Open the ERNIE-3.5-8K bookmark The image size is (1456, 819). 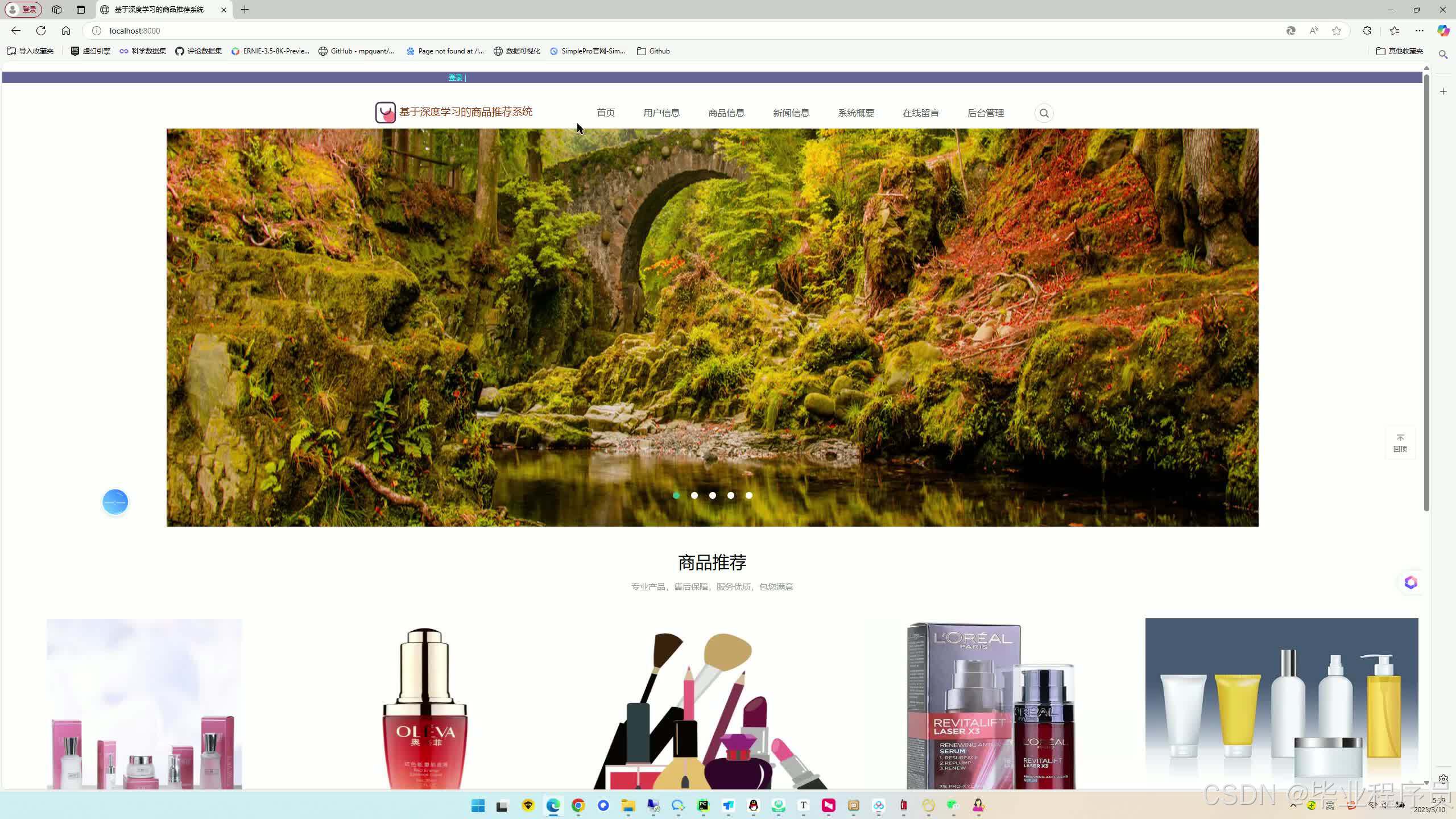(x=271, y=51)
